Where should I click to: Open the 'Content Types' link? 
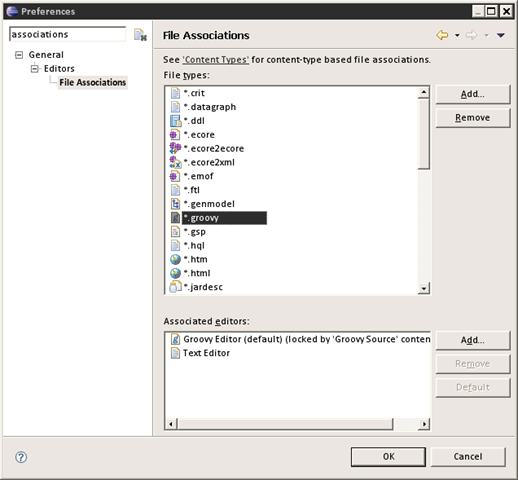216,60
